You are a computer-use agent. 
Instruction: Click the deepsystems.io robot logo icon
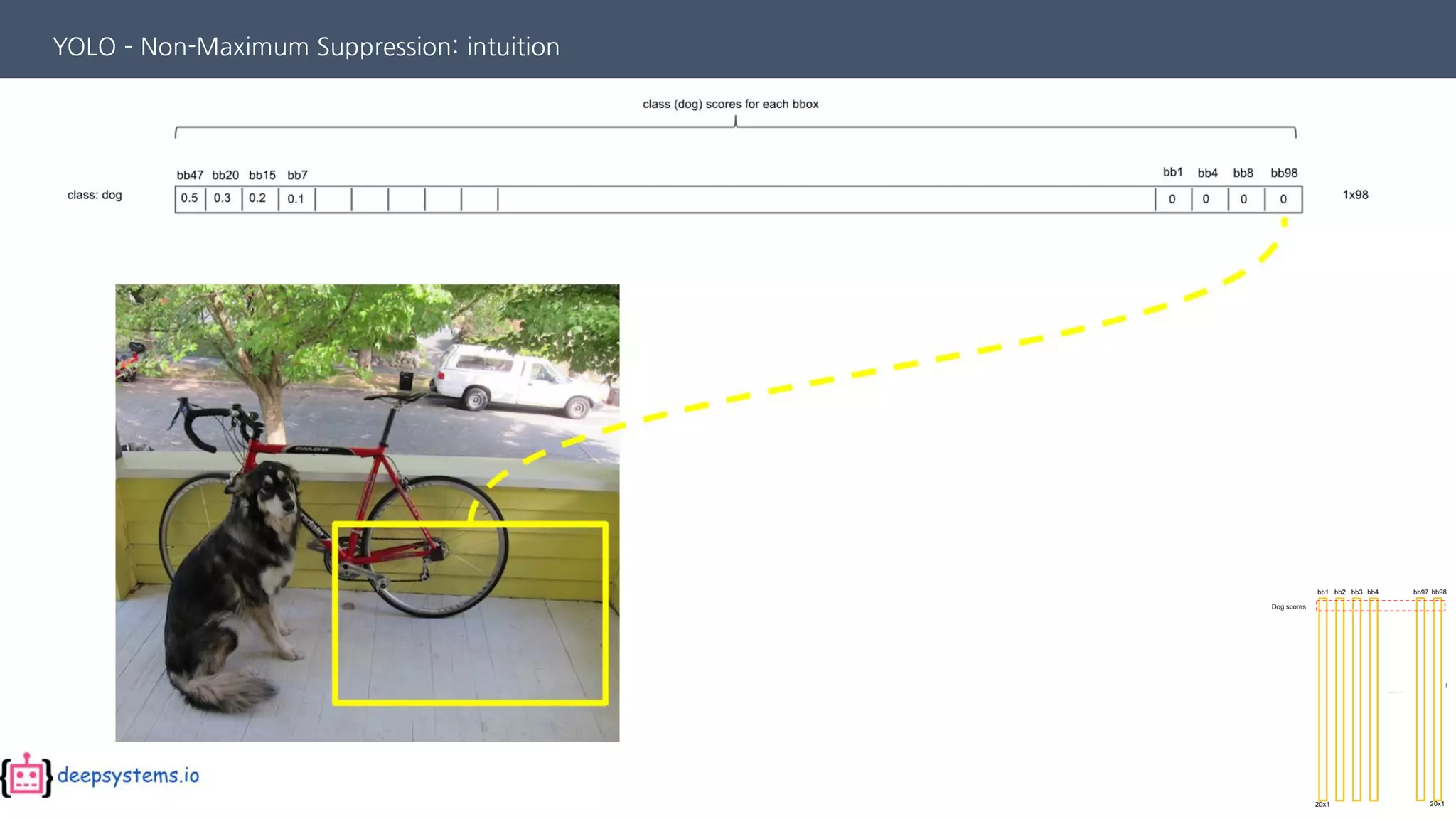coord(26,776)
